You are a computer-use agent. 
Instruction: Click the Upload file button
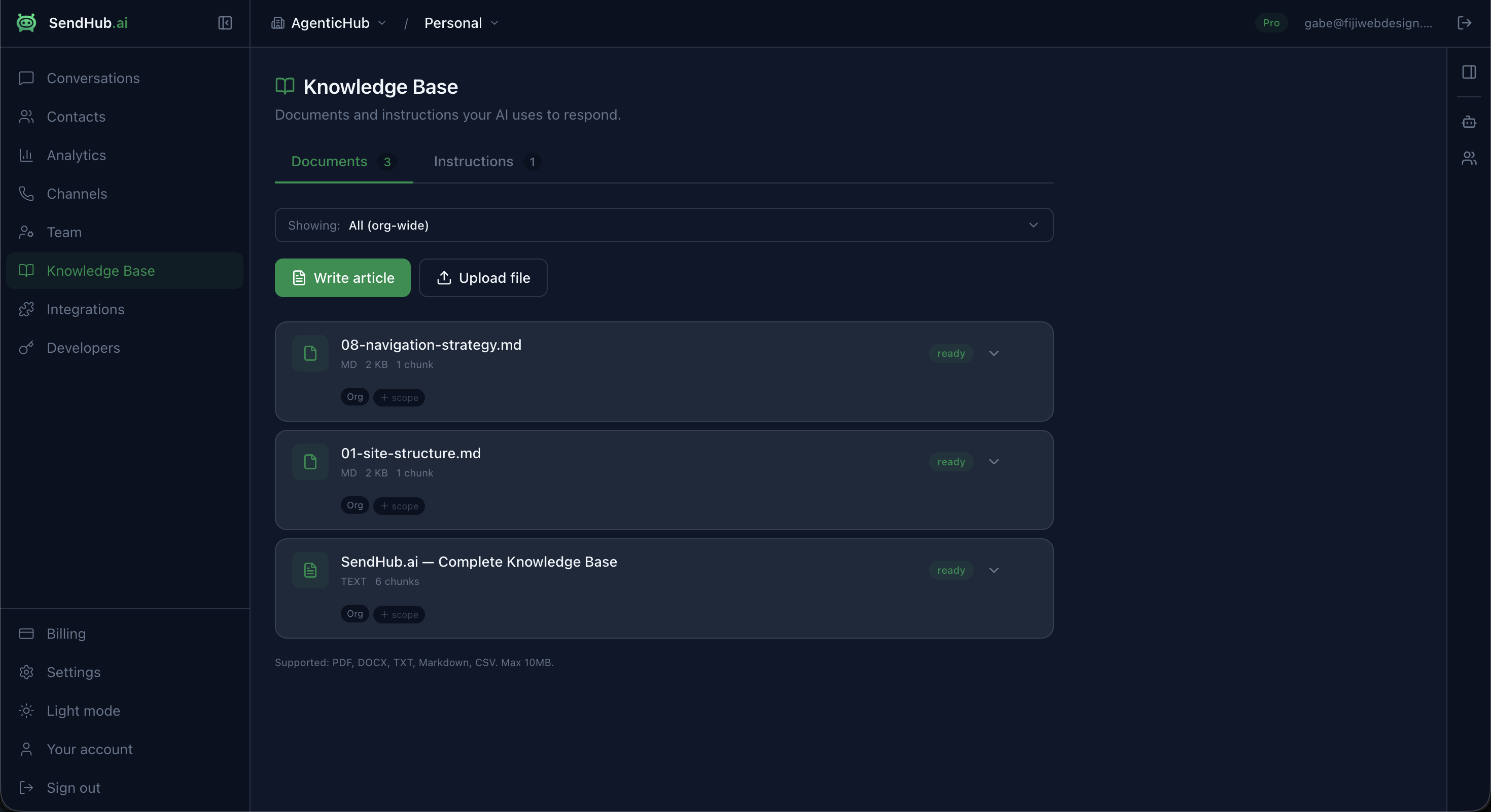[x=483, y=278]
